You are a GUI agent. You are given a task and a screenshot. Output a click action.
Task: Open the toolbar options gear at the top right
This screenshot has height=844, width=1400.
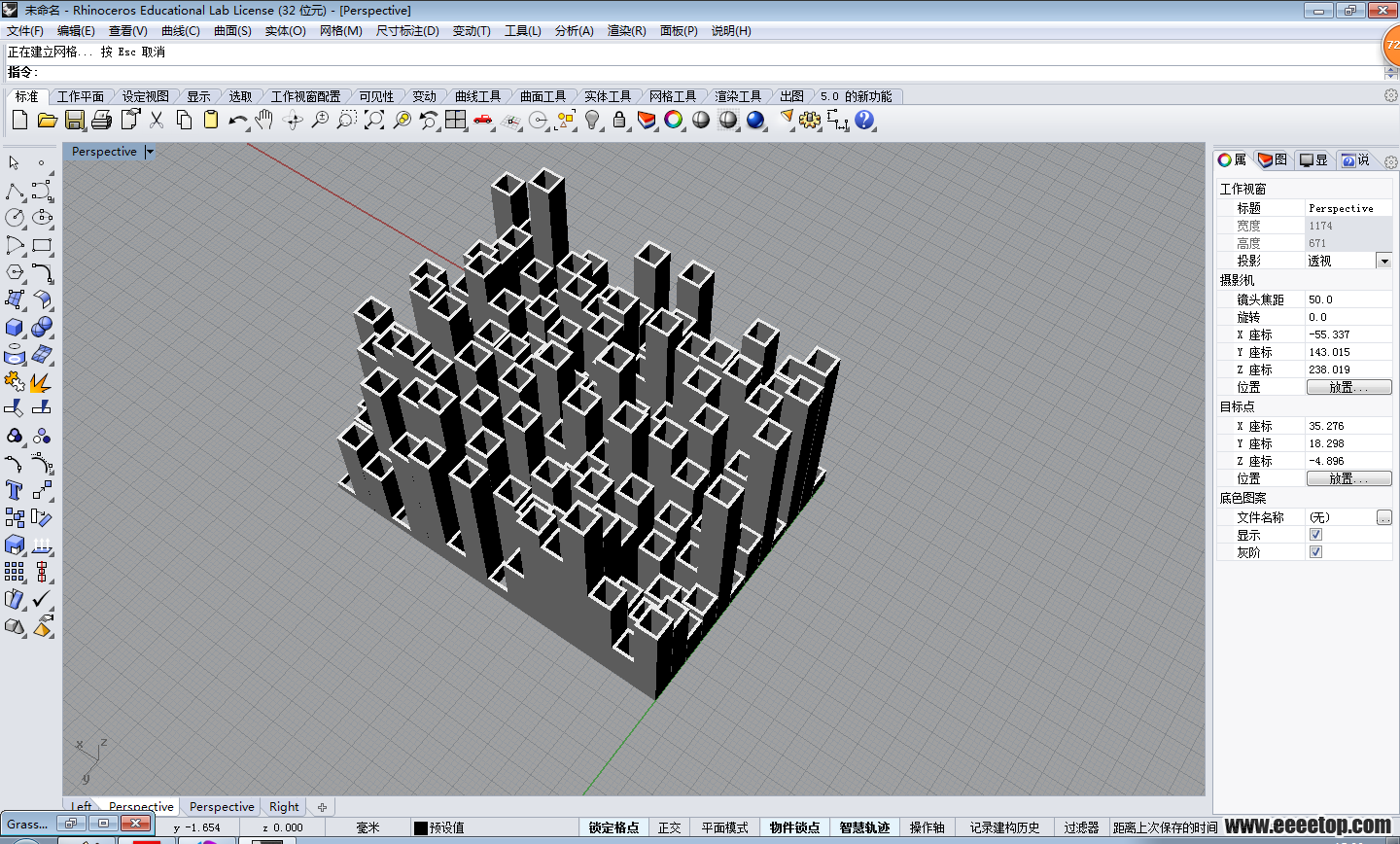[x=1391, y=95]
